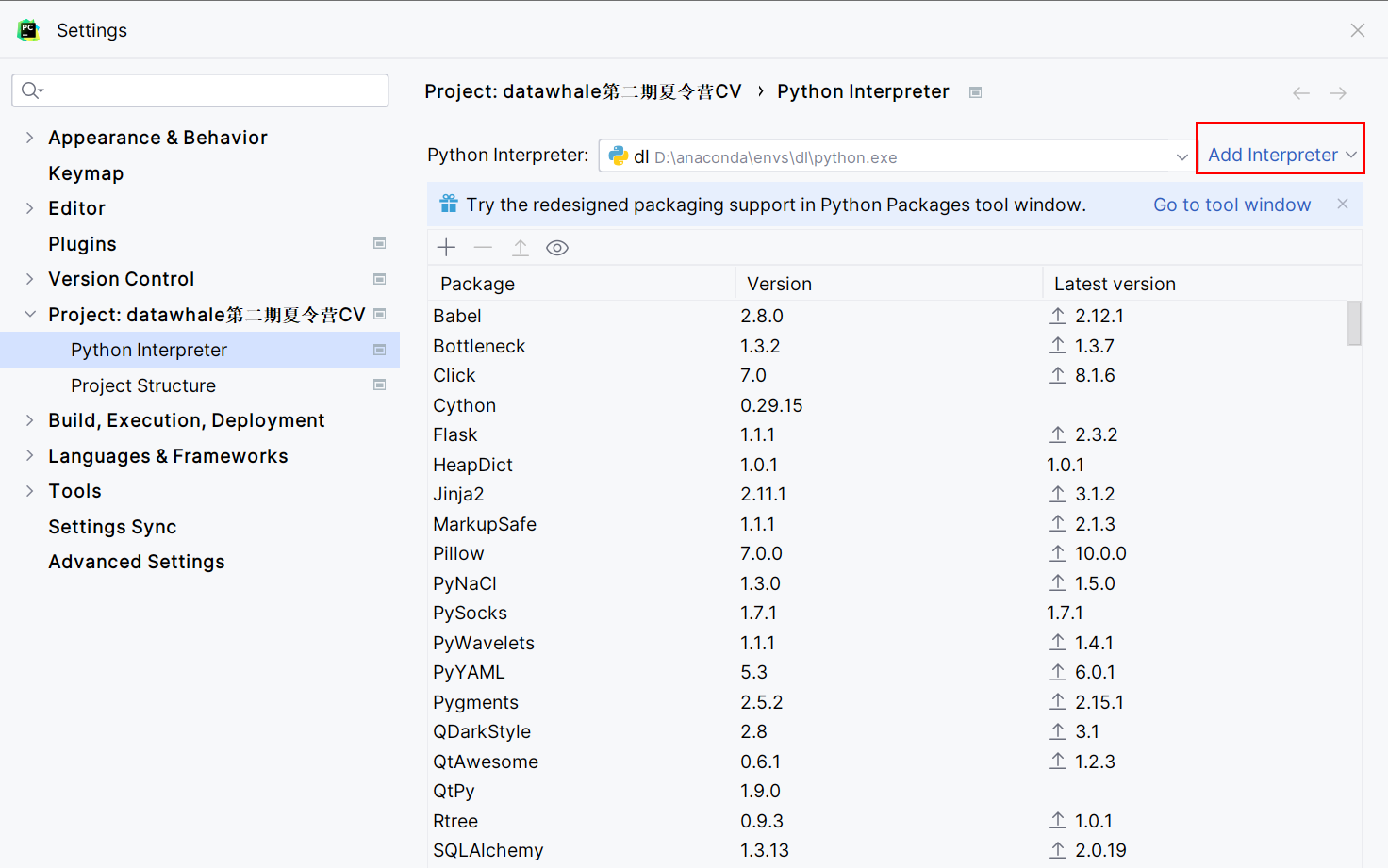Click project-level icon in Version Control row

click(x=380, y=279)
